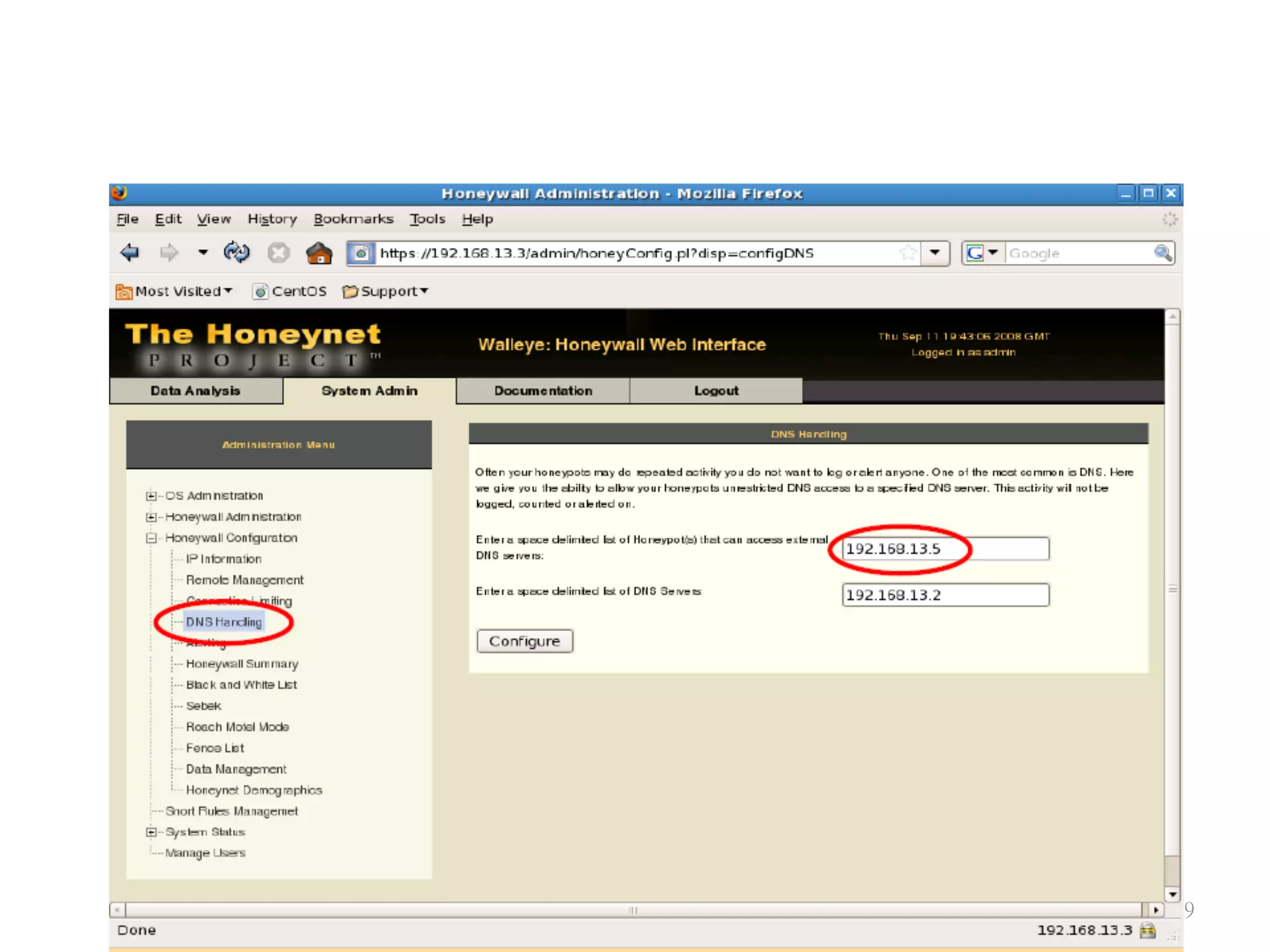This screenshot has width=1270, height=952.
Task: Click the Home icon in toolbar
Action: pos(319,253)
